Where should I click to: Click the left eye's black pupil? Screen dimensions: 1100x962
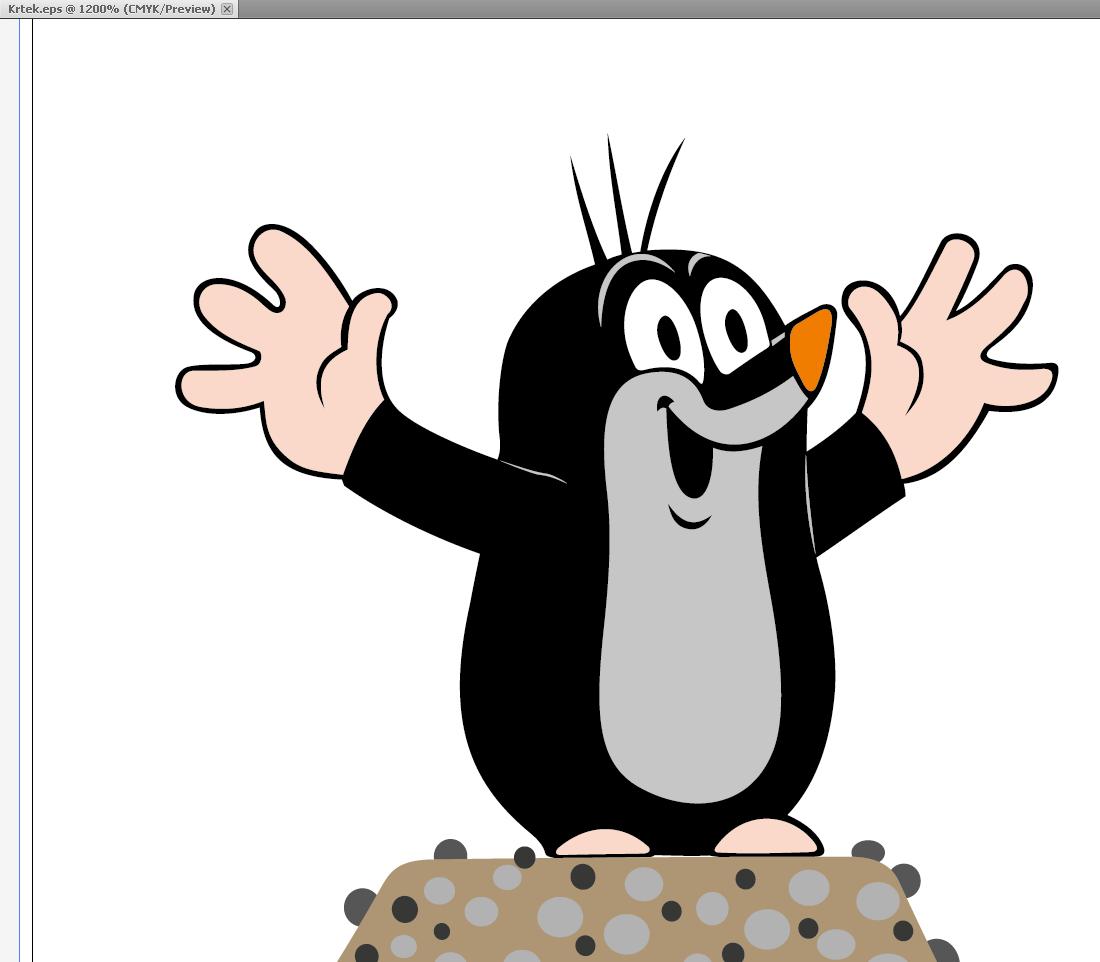[669, 338]
